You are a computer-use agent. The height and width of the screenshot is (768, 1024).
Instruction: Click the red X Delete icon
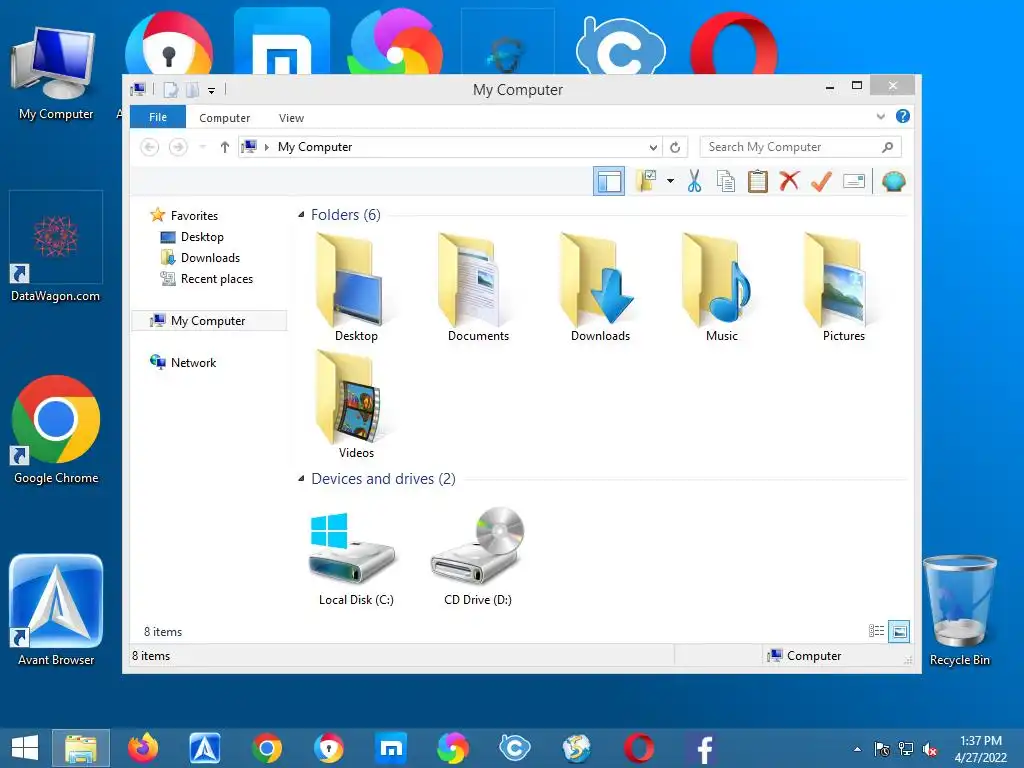click(x=790, y=181)
